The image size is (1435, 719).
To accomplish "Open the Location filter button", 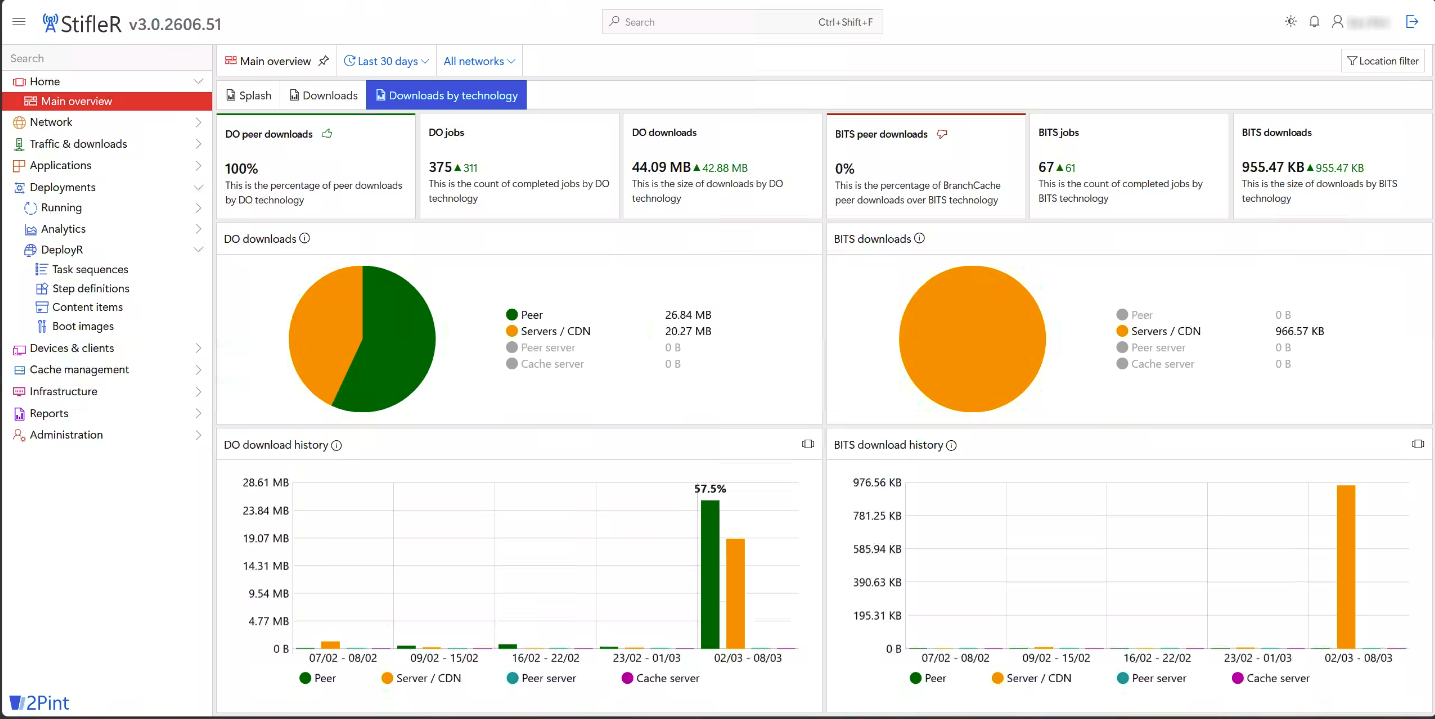I will tap(1383, 61).
